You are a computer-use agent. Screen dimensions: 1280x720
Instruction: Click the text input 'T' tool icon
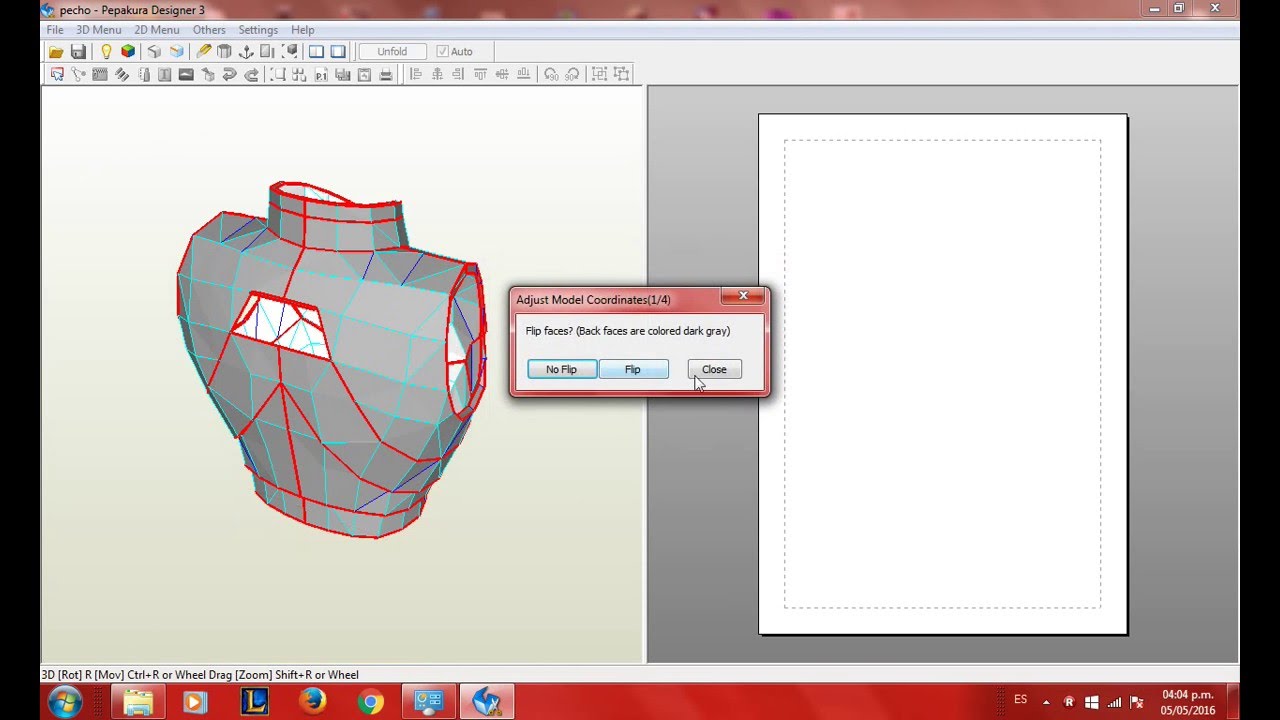tap(164, 74)
